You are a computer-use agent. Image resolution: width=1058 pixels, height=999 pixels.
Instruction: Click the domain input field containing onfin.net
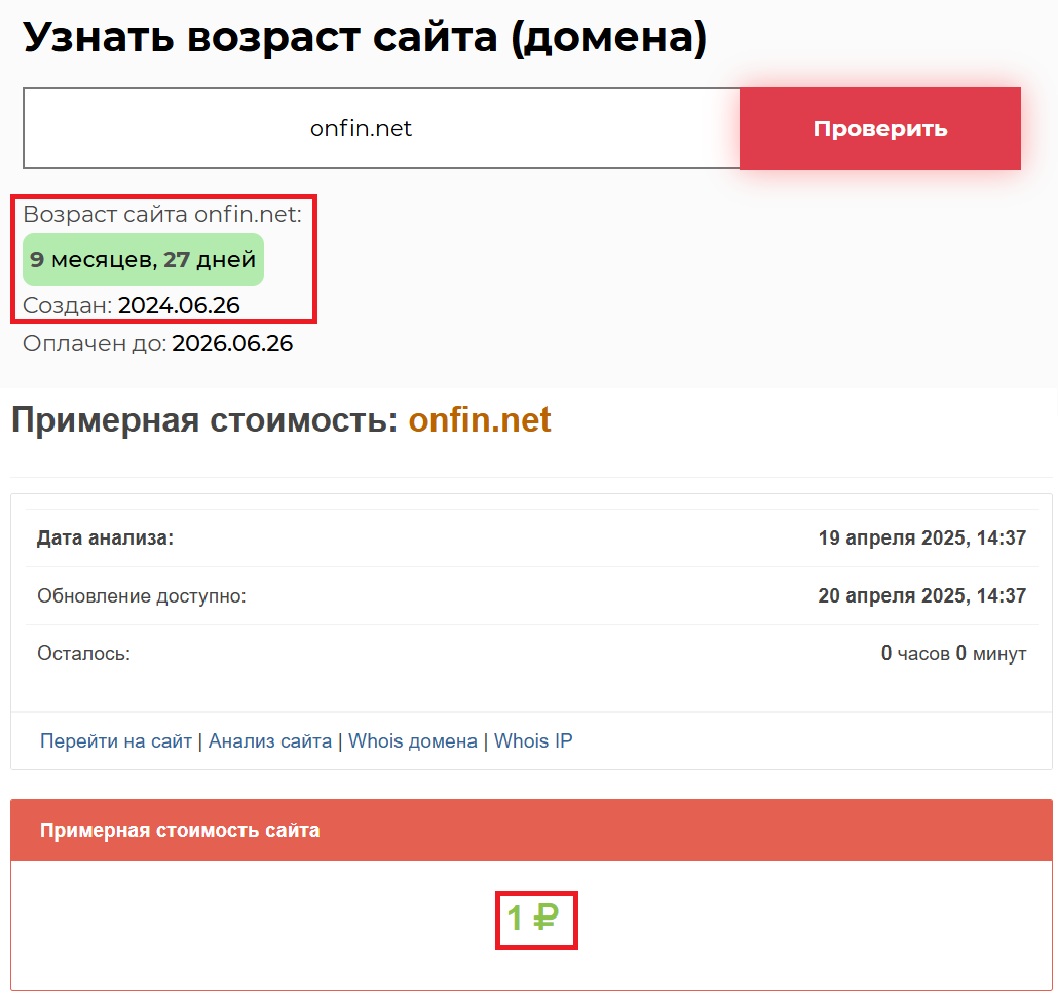click(x=381, y=129)
